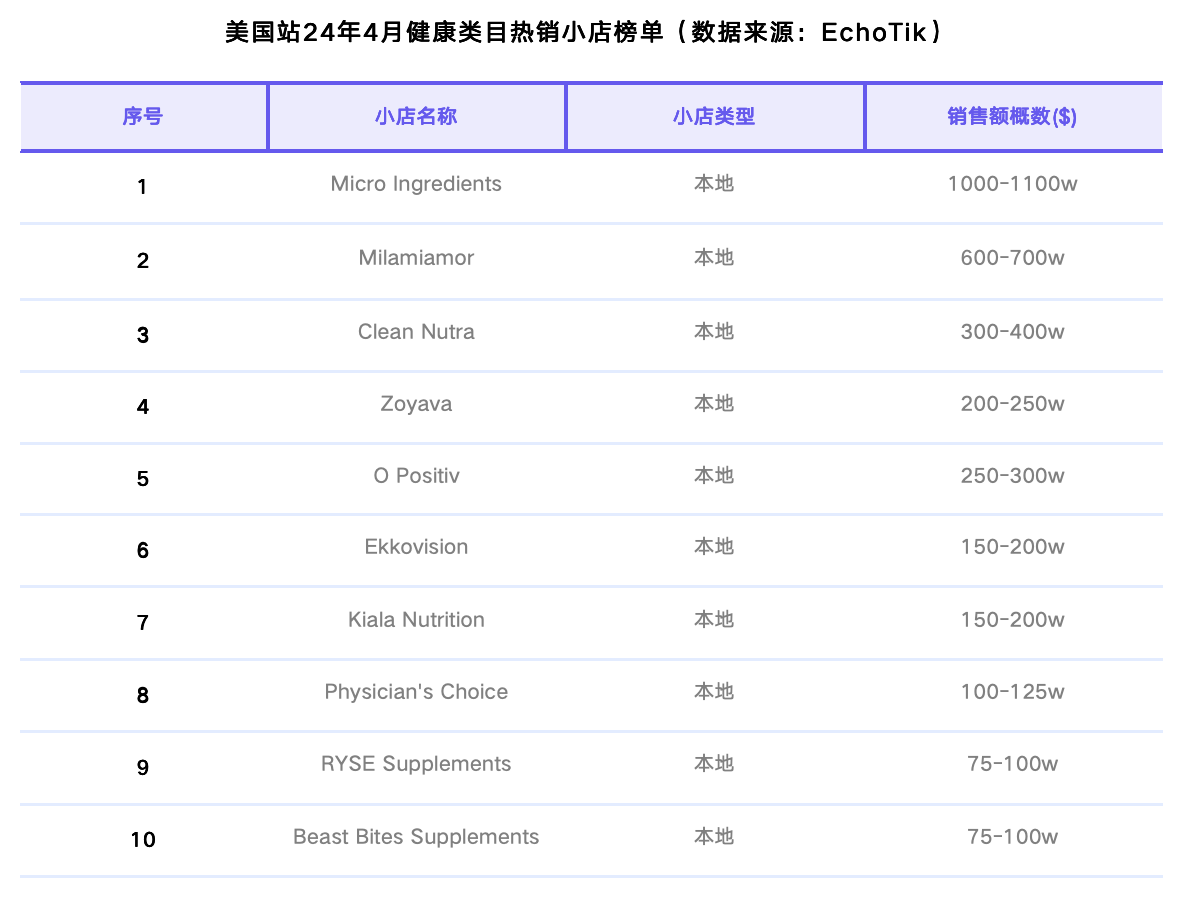Screen dimensions: 1186x904
Task: Click the table title mentioning EchoTik
Action: [x=584, y=33]
